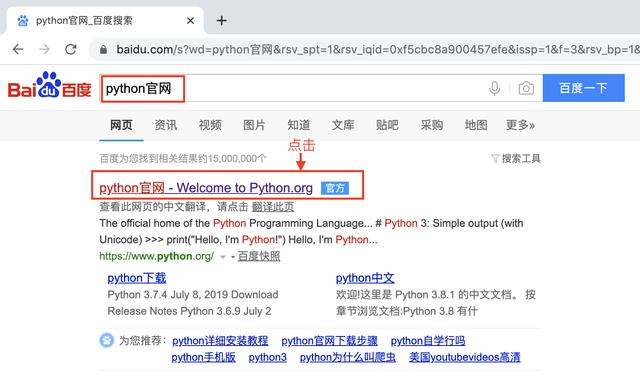Open the 图片 tab
This screenshot has height=378, width=640.
coord(254,125)
